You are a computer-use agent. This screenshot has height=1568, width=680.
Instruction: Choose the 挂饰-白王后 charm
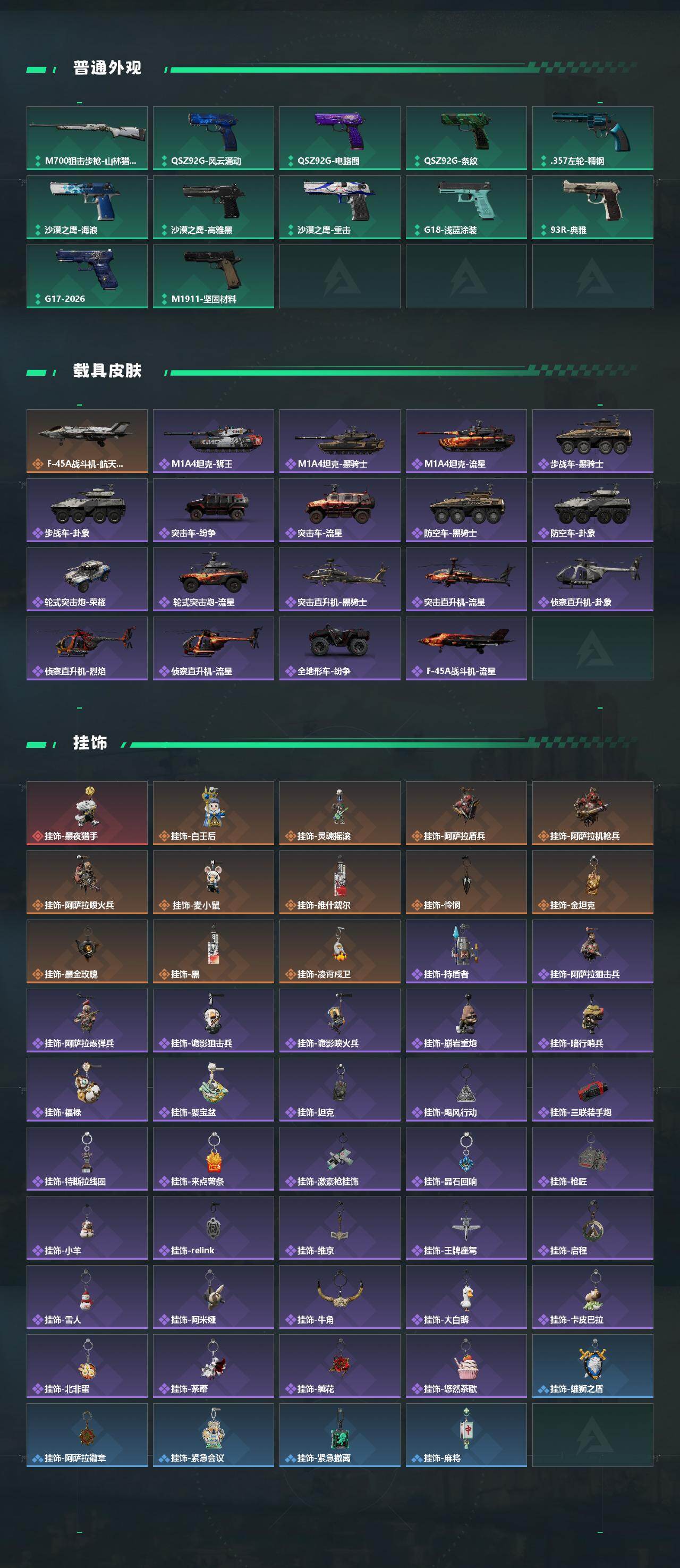[214, 813]
